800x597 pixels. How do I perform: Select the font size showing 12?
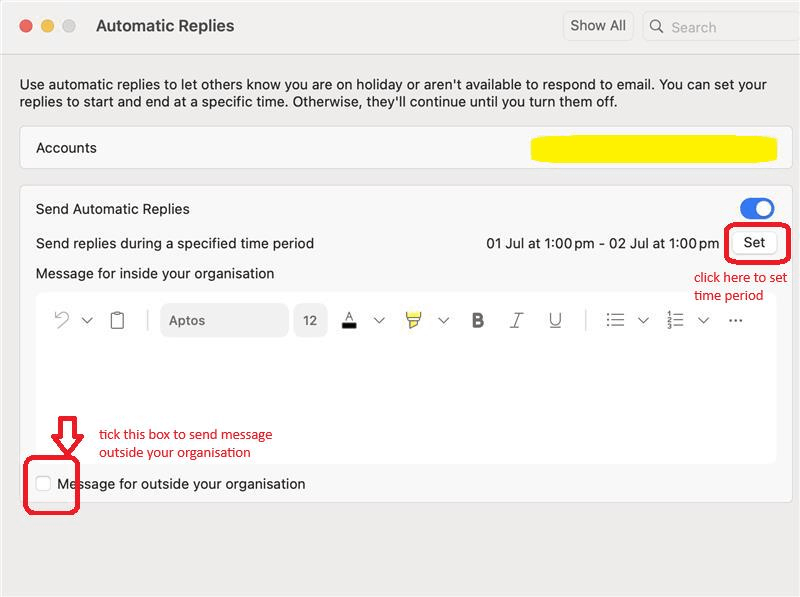pos(310,320)
